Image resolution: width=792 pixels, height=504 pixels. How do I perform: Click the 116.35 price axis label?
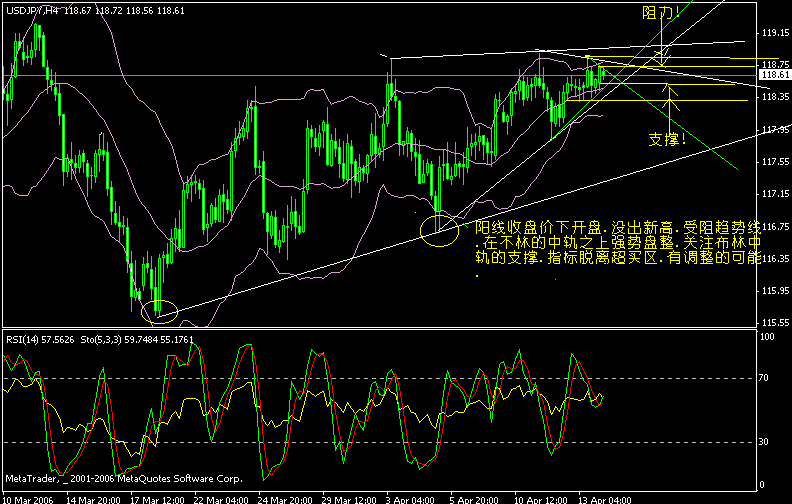pyautogui.click(x=775, y=259)
